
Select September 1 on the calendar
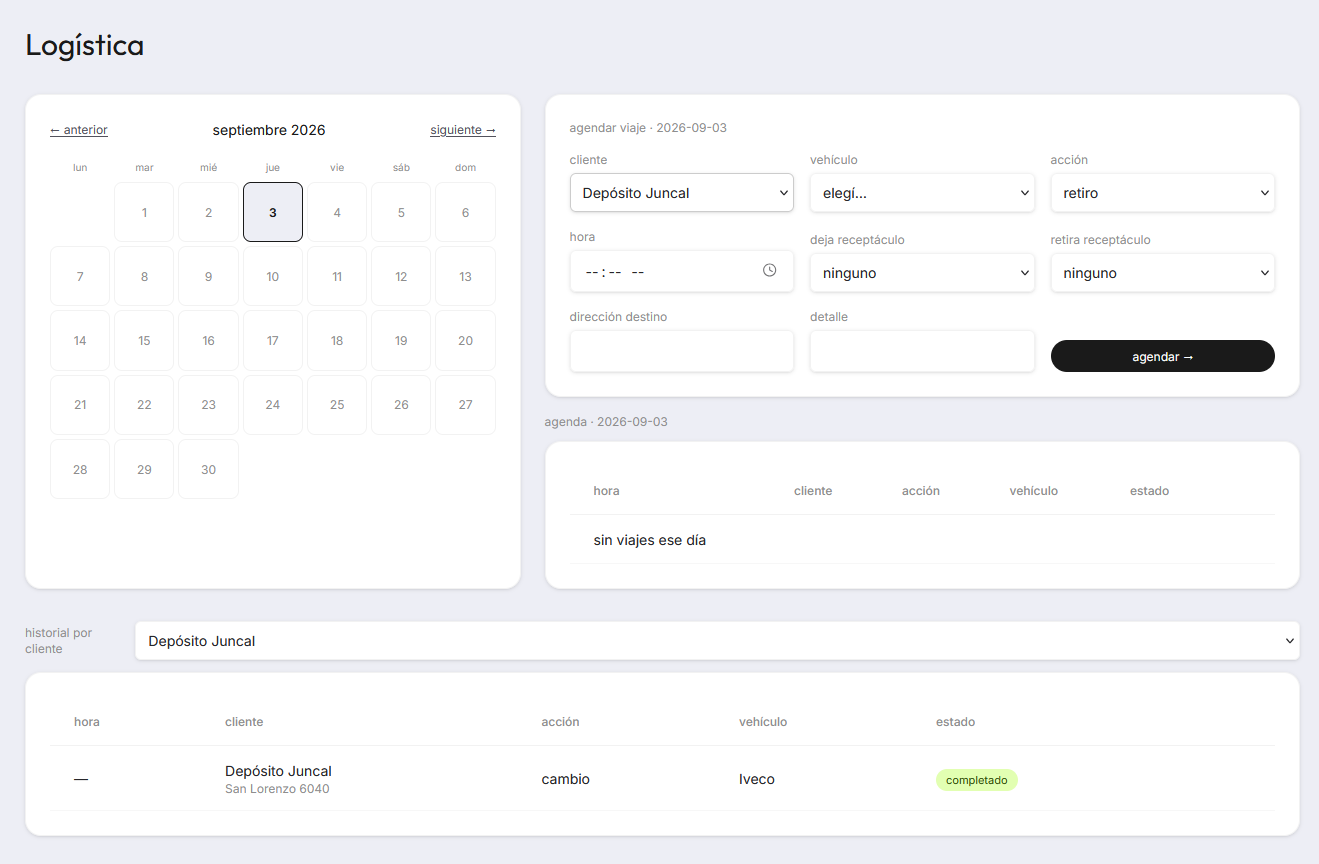pos(144,212)
